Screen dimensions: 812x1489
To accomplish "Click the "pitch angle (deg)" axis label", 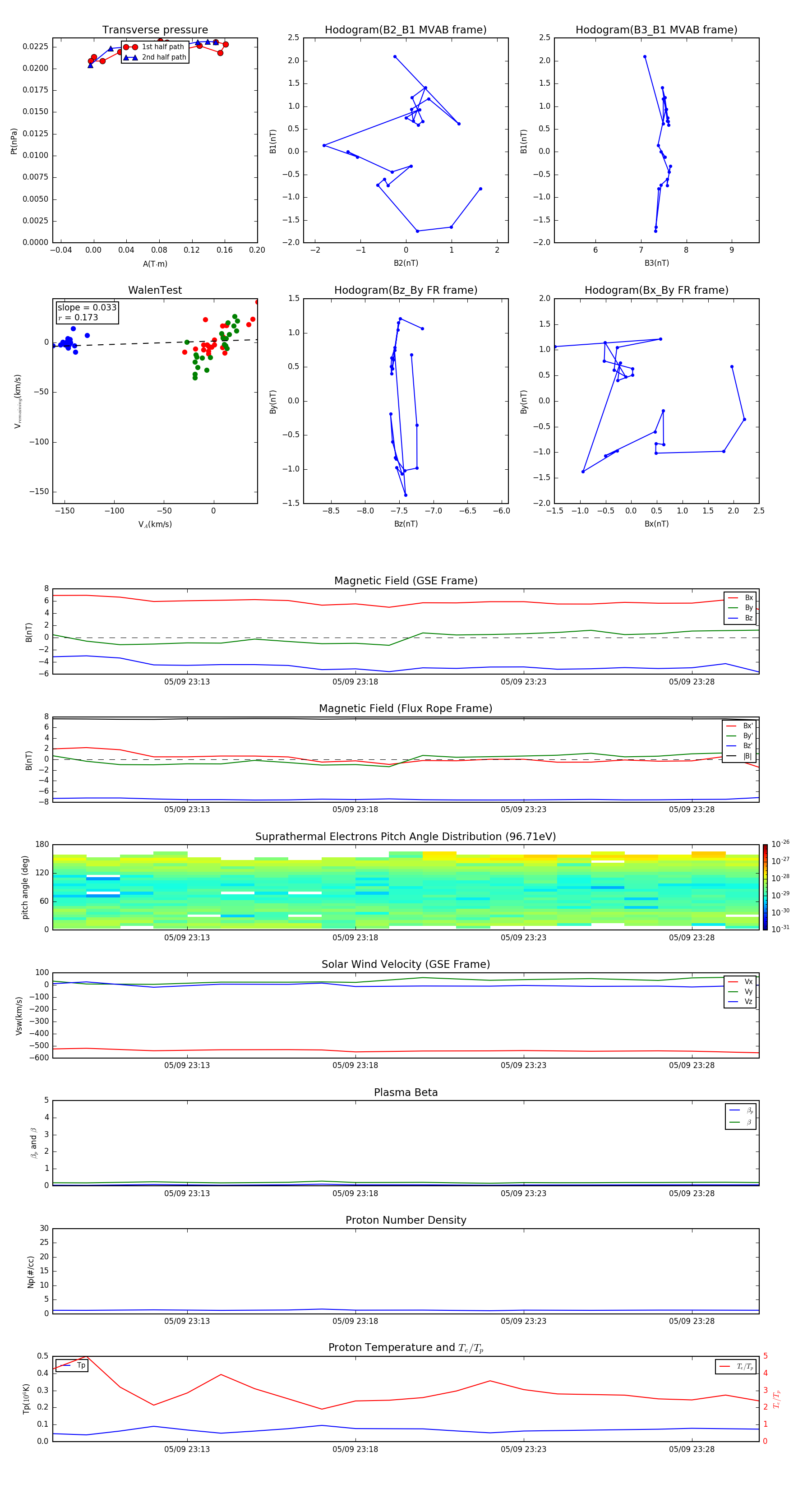I will point(25,887).
